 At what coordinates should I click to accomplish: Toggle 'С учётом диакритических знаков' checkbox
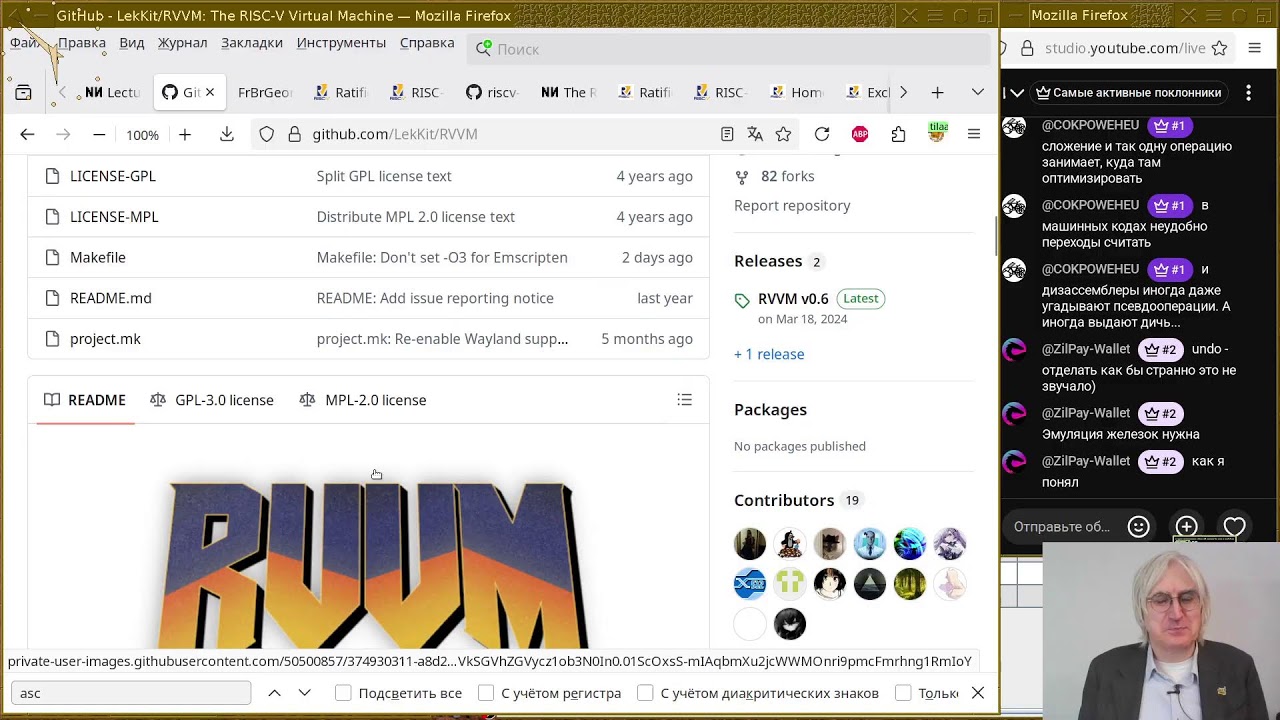click(645, 693)
